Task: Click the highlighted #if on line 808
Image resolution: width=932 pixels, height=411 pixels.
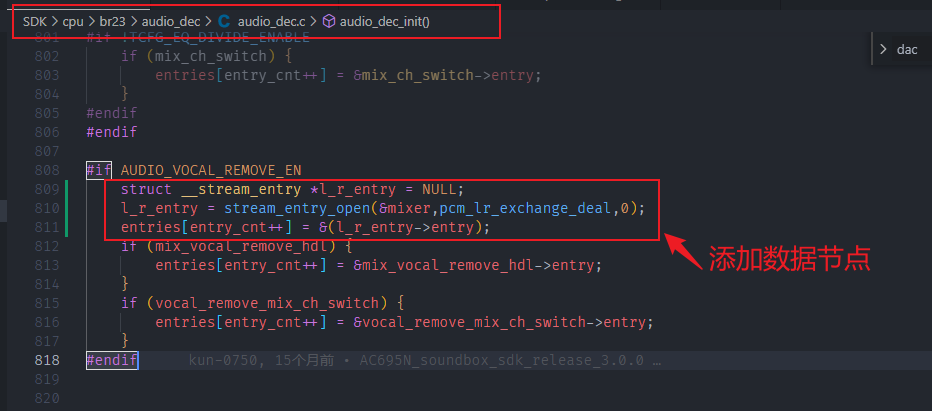Action: (99, 170)
